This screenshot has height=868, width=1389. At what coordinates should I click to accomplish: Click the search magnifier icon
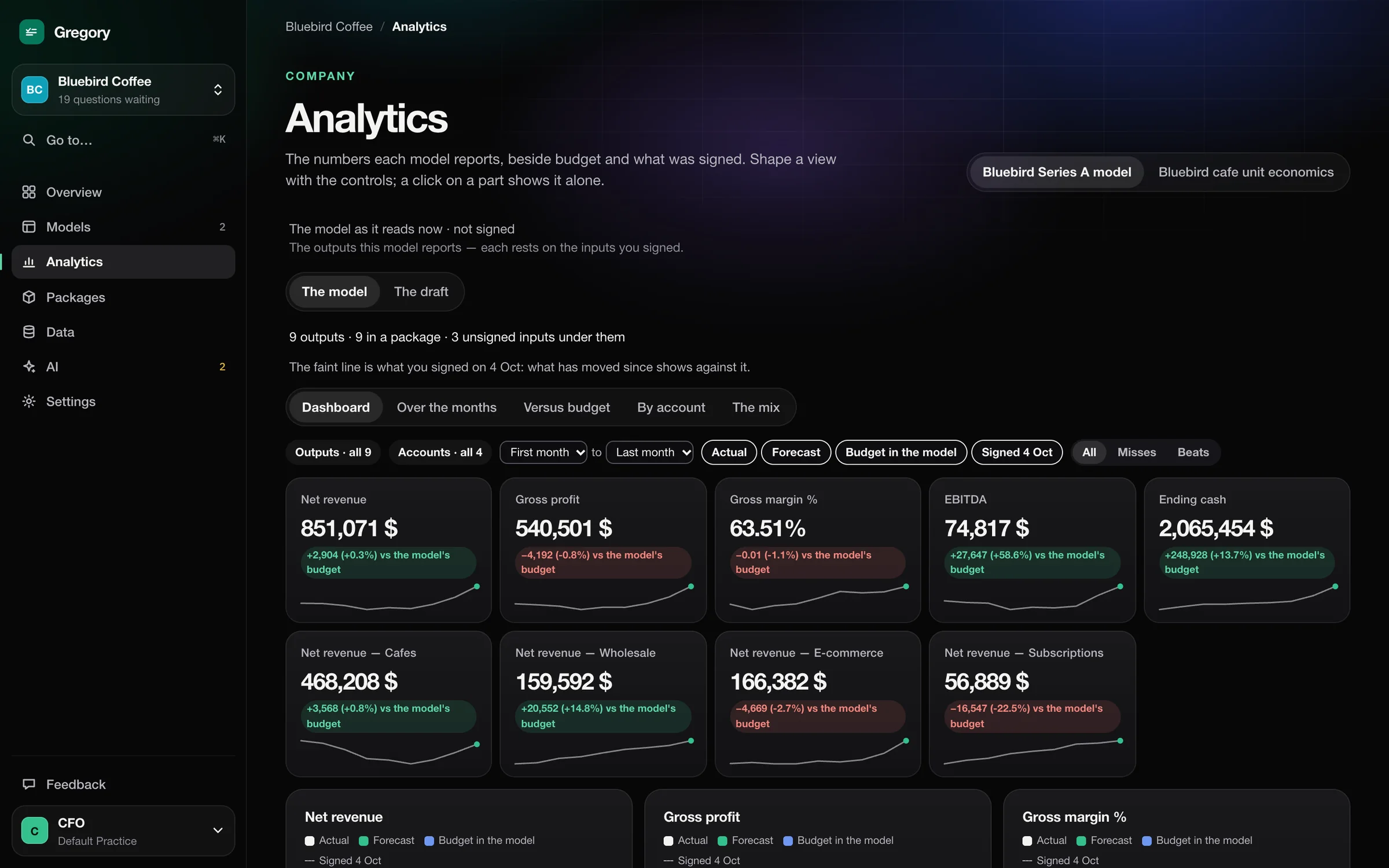[28, 140]
